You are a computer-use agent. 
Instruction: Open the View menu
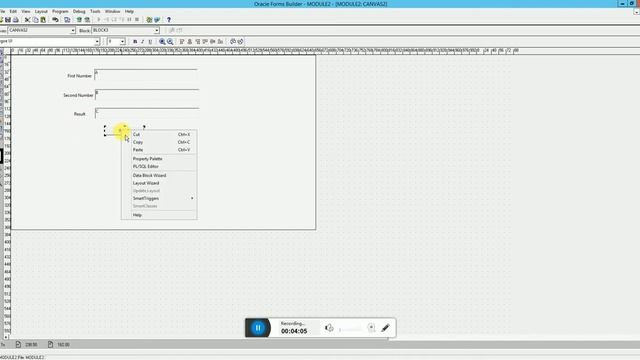(x=26, y=11)
